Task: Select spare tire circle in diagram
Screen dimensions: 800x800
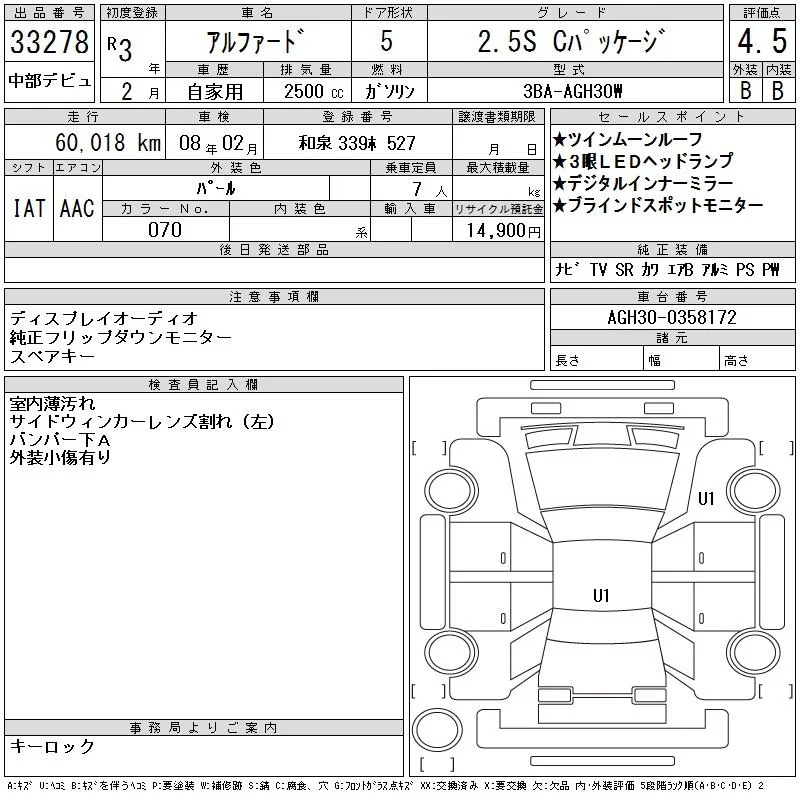Action: point(437,731)
